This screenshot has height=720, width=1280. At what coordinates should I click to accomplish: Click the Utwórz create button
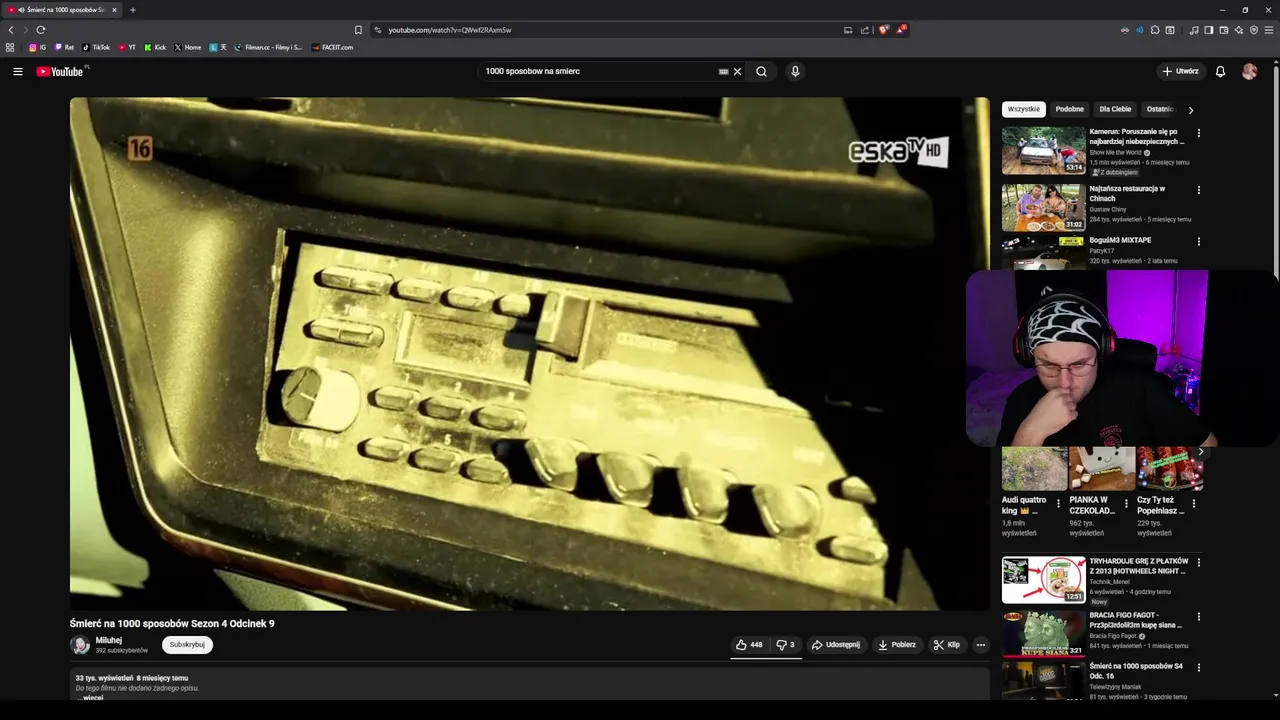tap(1180, 71)
